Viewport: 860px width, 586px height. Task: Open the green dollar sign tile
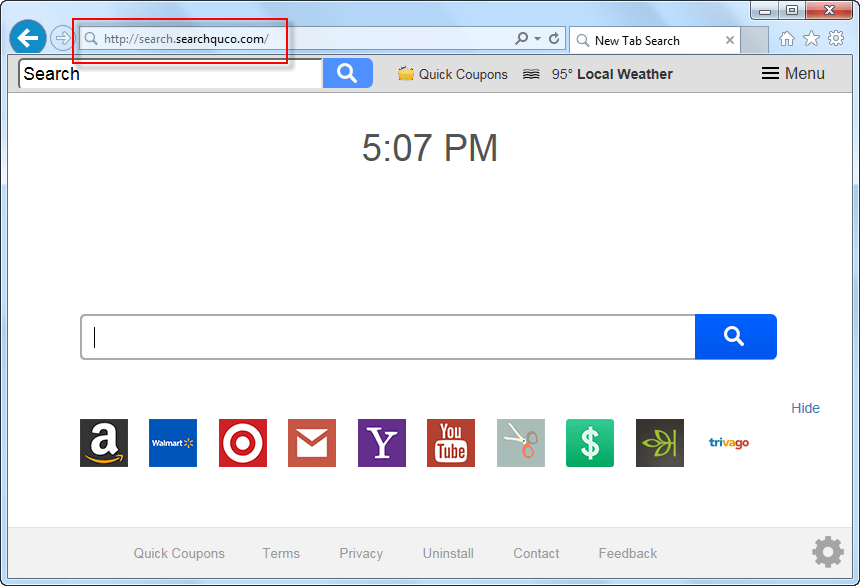[x=590, y=443]
